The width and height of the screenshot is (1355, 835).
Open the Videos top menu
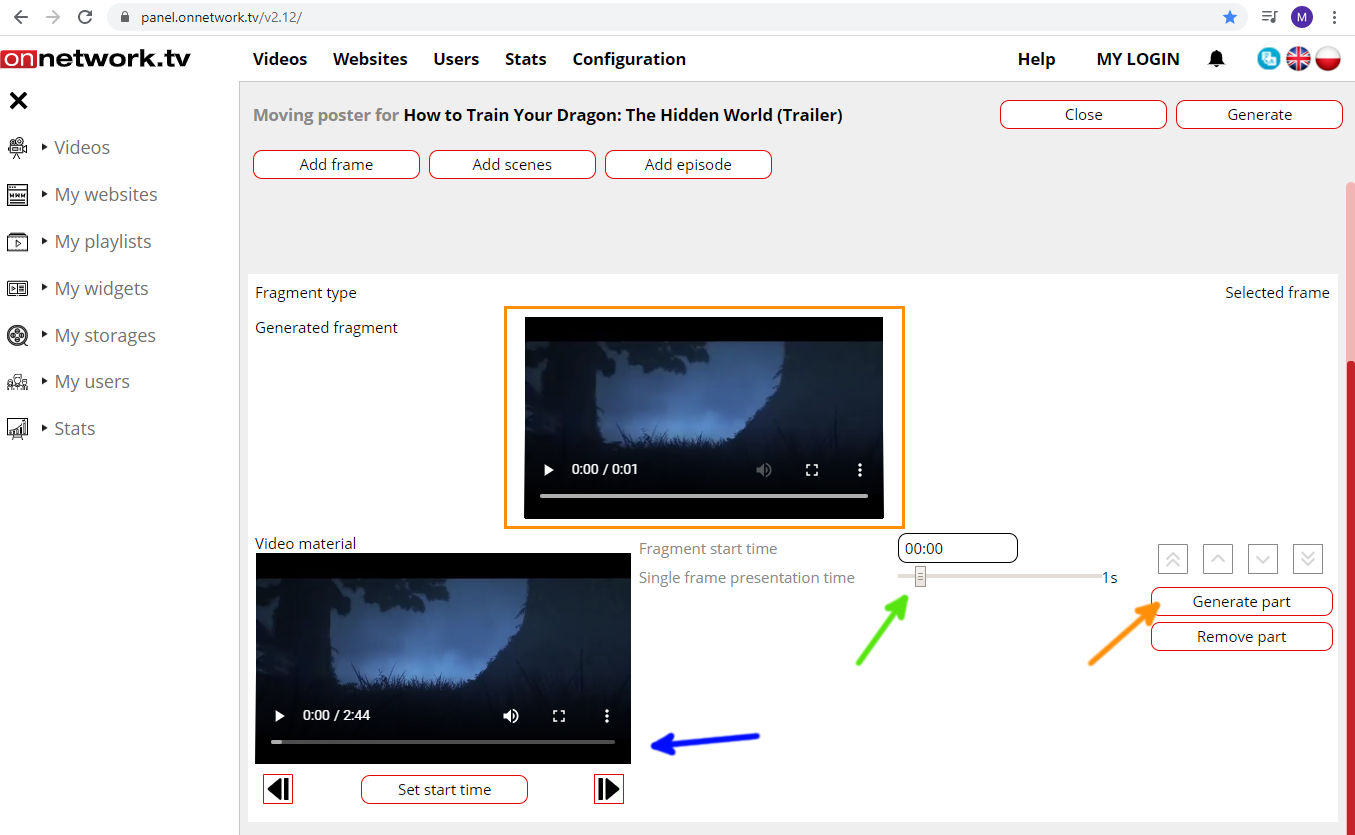[280, 59]
